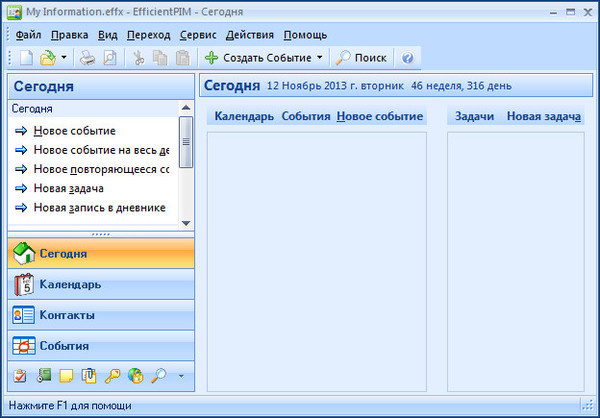Expand the open folder dropdown arrow

(64, 58)
